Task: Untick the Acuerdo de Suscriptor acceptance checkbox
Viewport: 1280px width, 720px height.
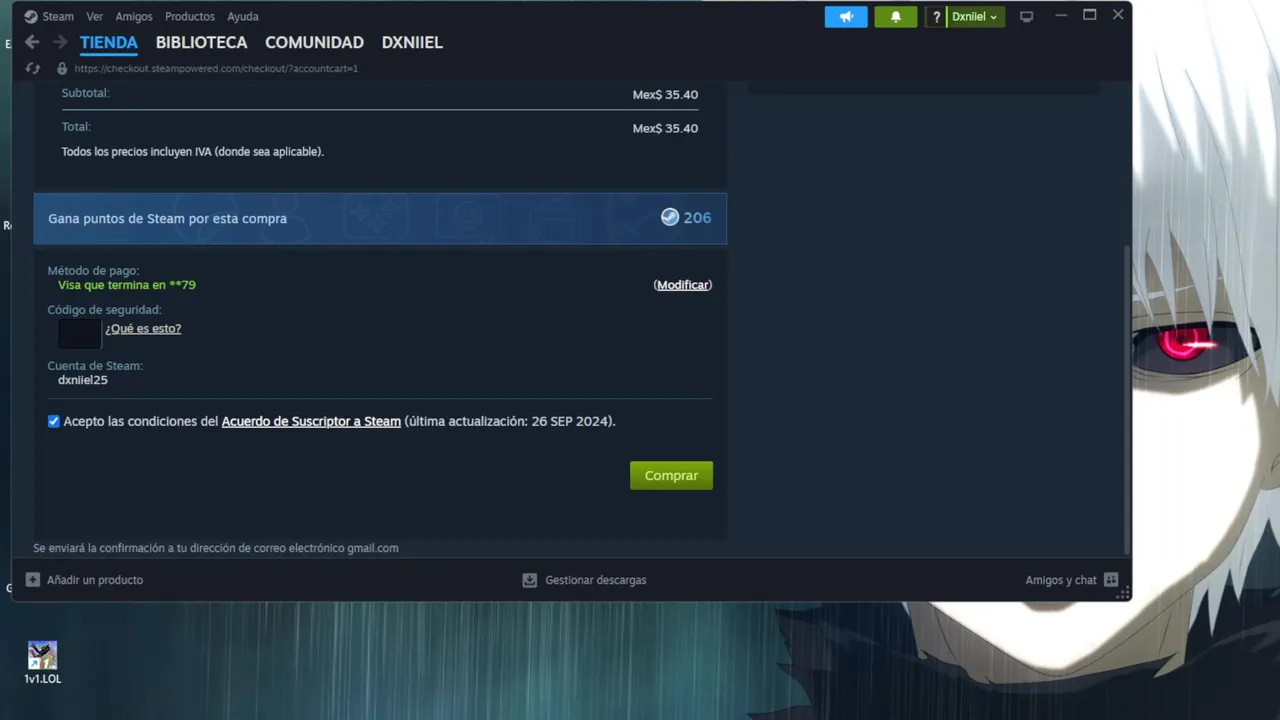Action: (x=54, y=422)
